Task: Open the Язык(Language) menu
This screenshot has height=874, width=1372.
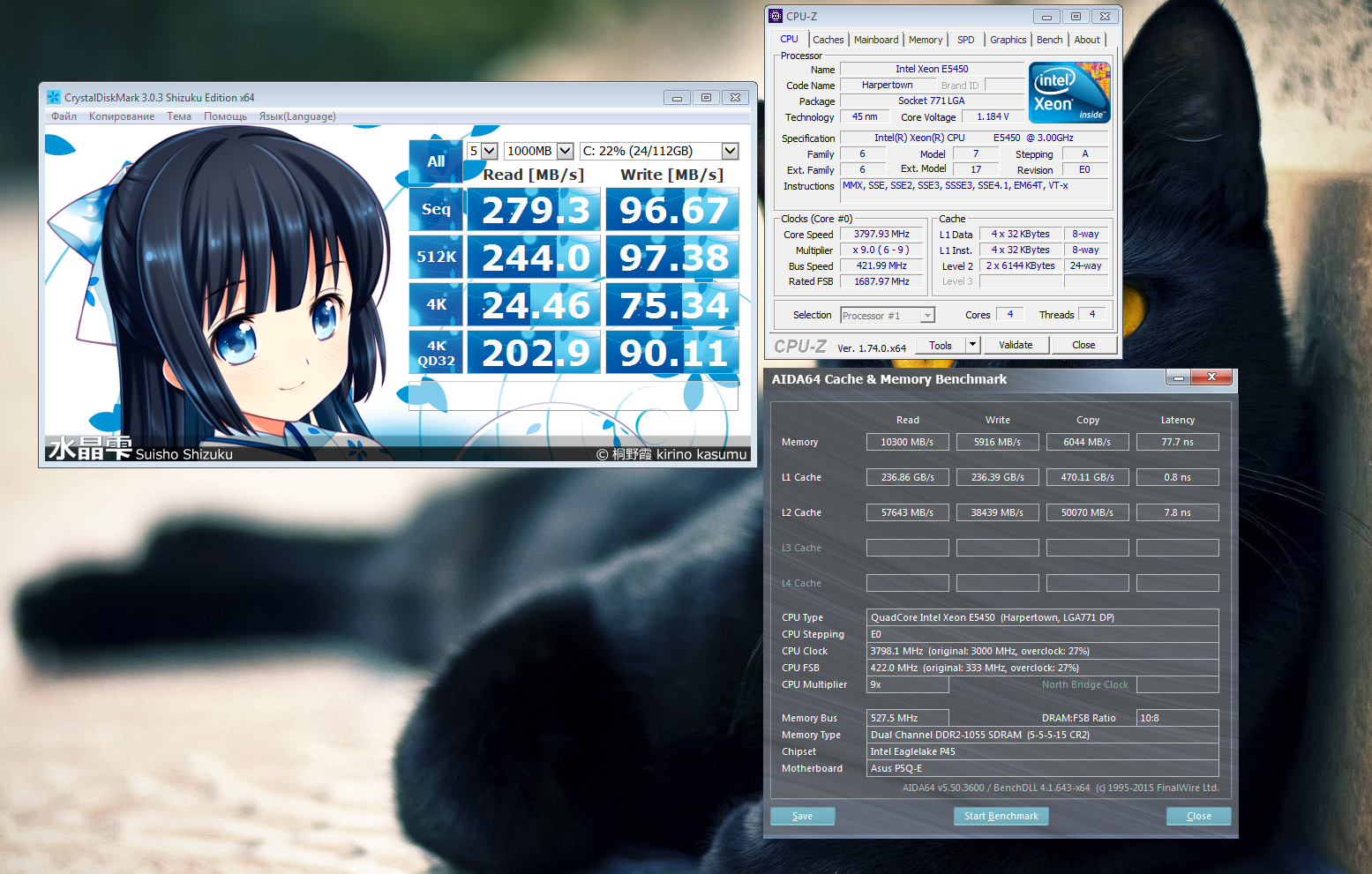Action: (x=297, y=116)
